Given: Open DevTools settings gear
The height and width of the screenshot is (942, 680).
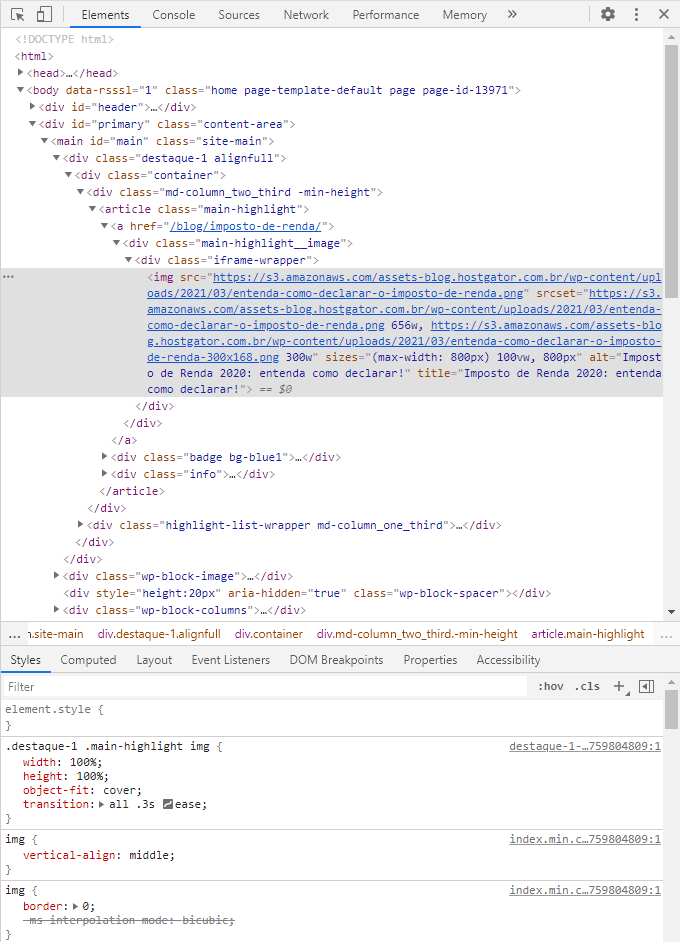Looking at the screenshot, I should [x=608, y=15].
